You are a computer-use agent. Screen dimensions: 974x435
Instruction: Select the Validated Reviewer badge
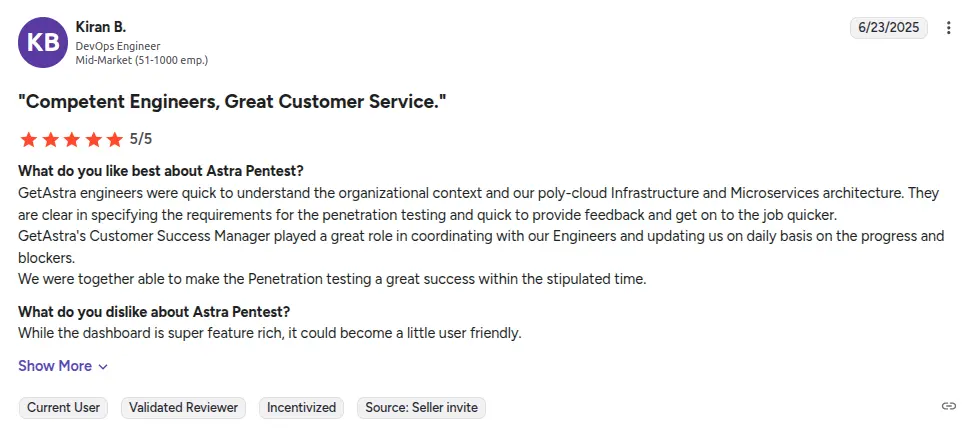pyautogui.click(x=184, y=407)
